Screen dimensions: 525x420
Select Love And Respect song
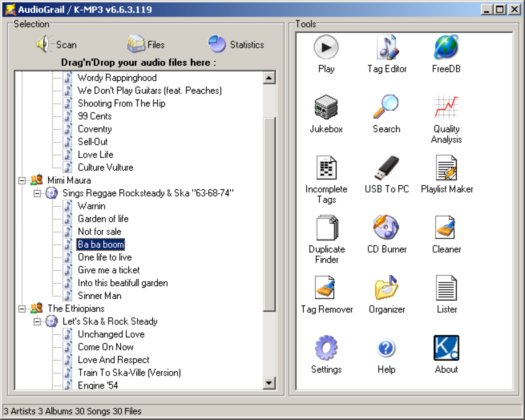pyautogui.click(x=114, y=360)
